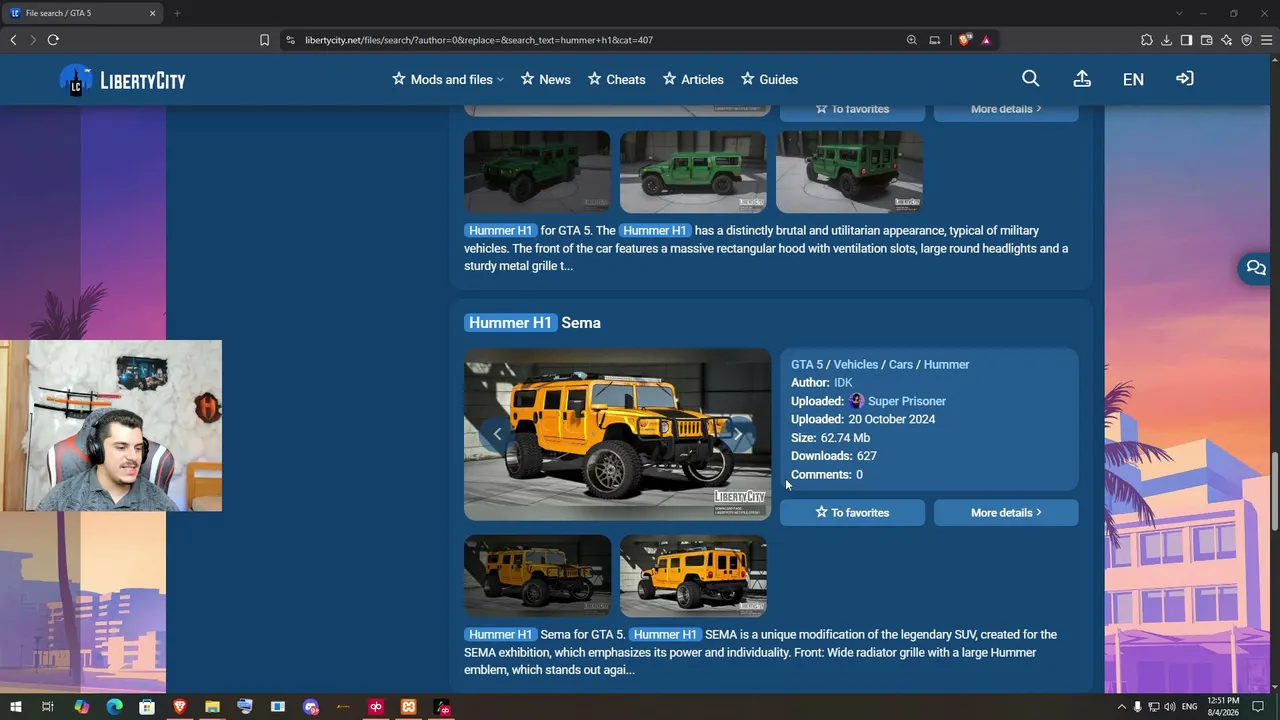Reload the page with the refresh icon
This screenshot has height=720, width=1280.
tap(53, 40)
